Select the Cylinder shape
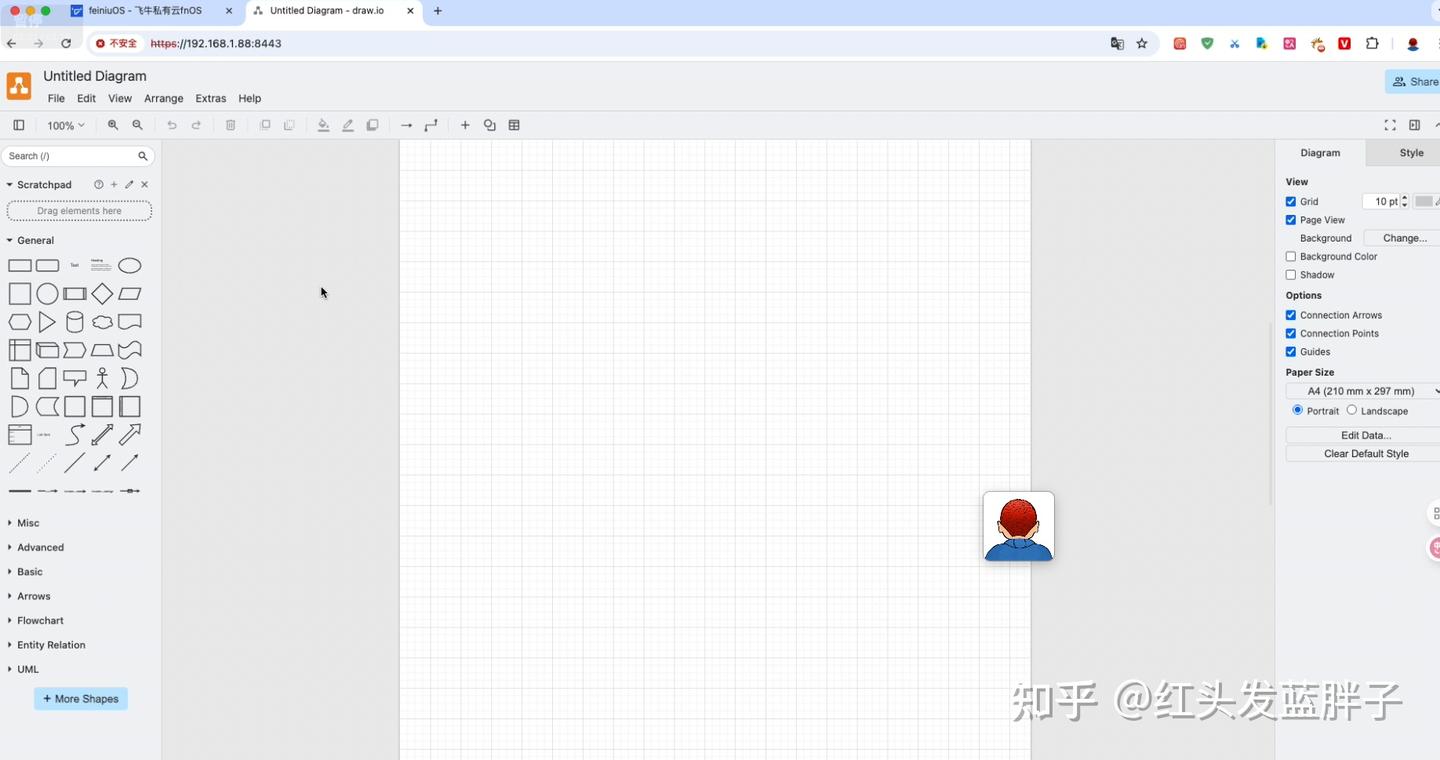The image size is (1440, 760). [75, 322]
